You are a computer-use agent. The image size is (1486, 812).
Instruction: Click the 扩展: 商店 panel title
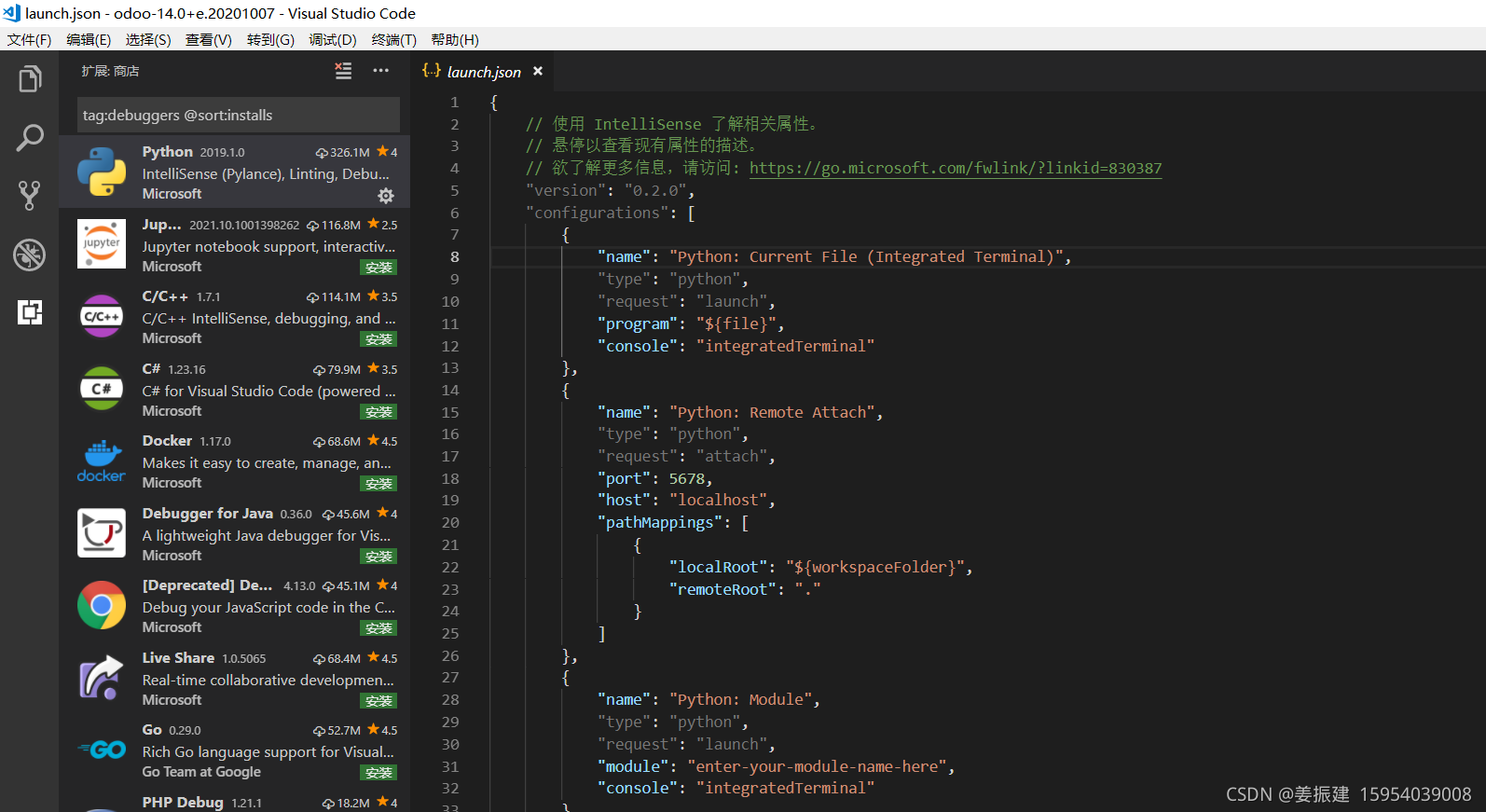(x=110, y=71)
